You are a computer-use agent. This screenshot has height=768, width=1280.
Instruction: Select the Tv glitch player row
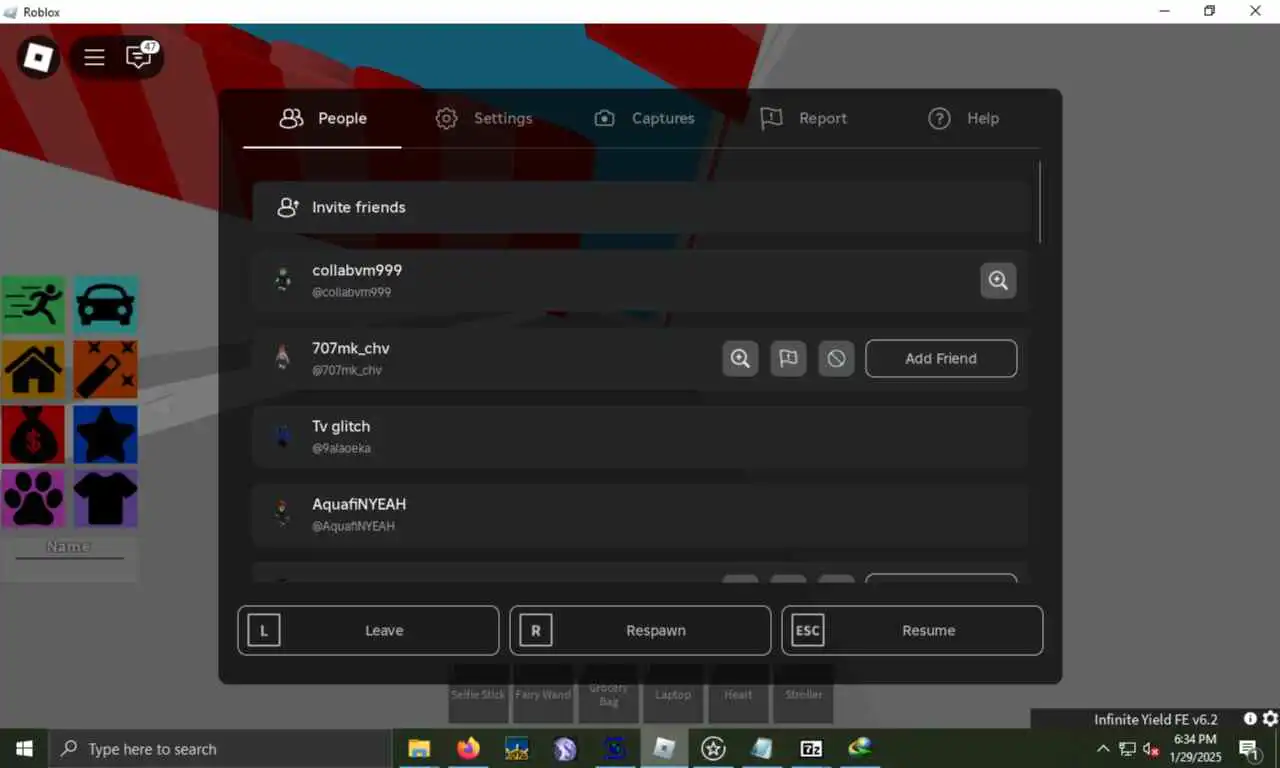641,436
